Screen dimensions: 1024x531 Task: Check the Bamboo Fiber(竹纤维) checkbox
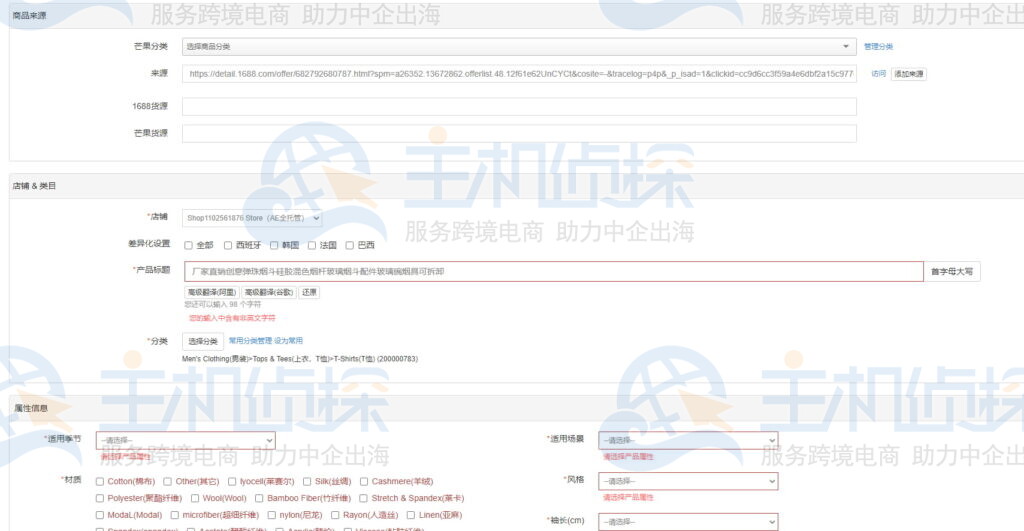[x=259, y=498]
